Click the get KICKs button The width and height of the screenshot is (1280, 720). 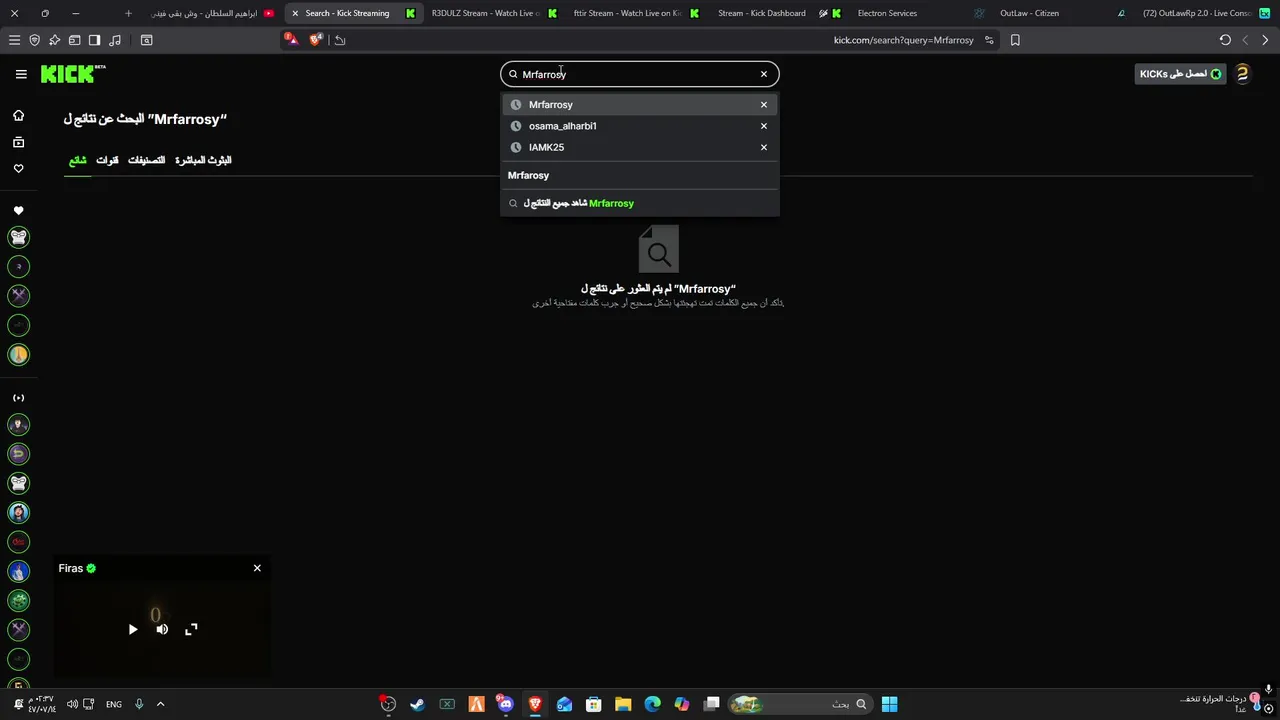(x=1180, y=74)
